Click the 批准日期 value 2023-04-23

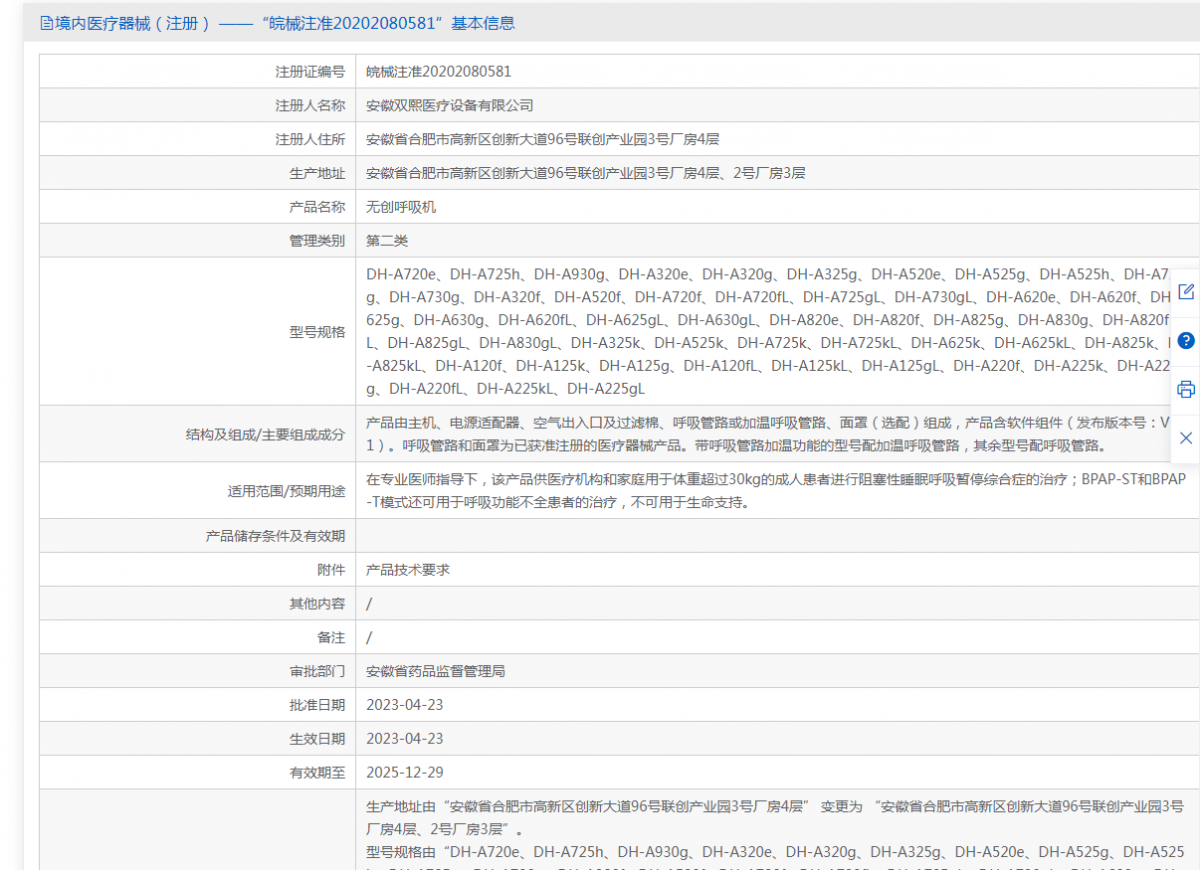[405, 705]
